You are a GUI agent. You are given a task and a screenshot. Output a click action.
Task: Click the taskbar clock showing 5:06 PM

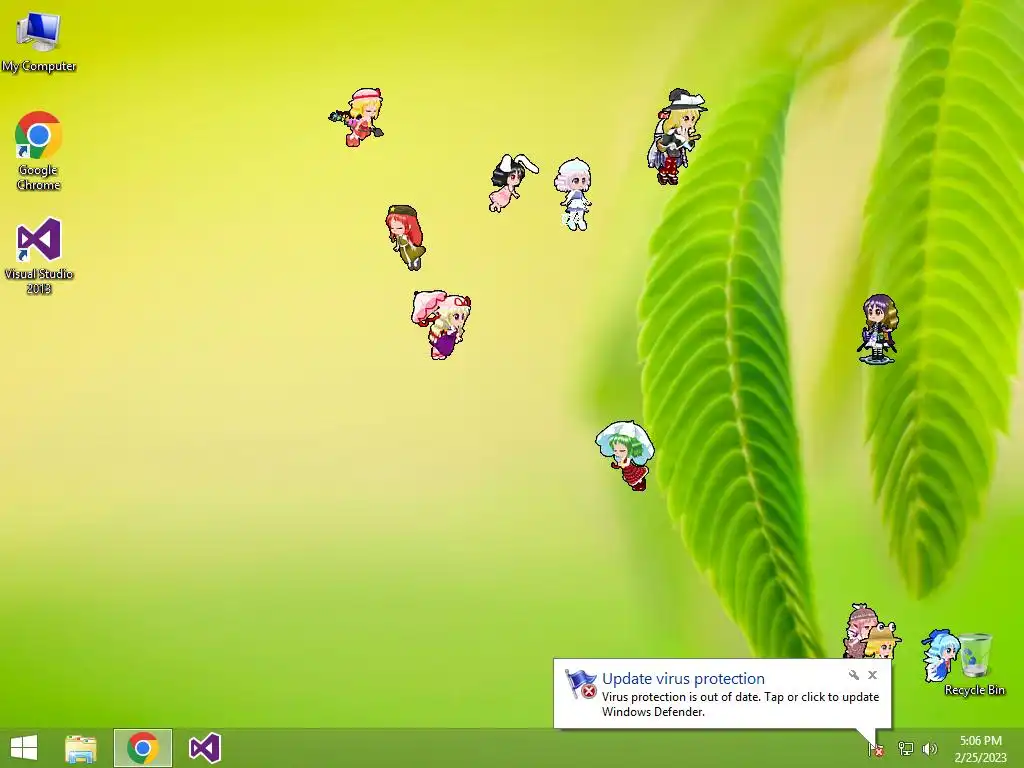tap(980, 749)
